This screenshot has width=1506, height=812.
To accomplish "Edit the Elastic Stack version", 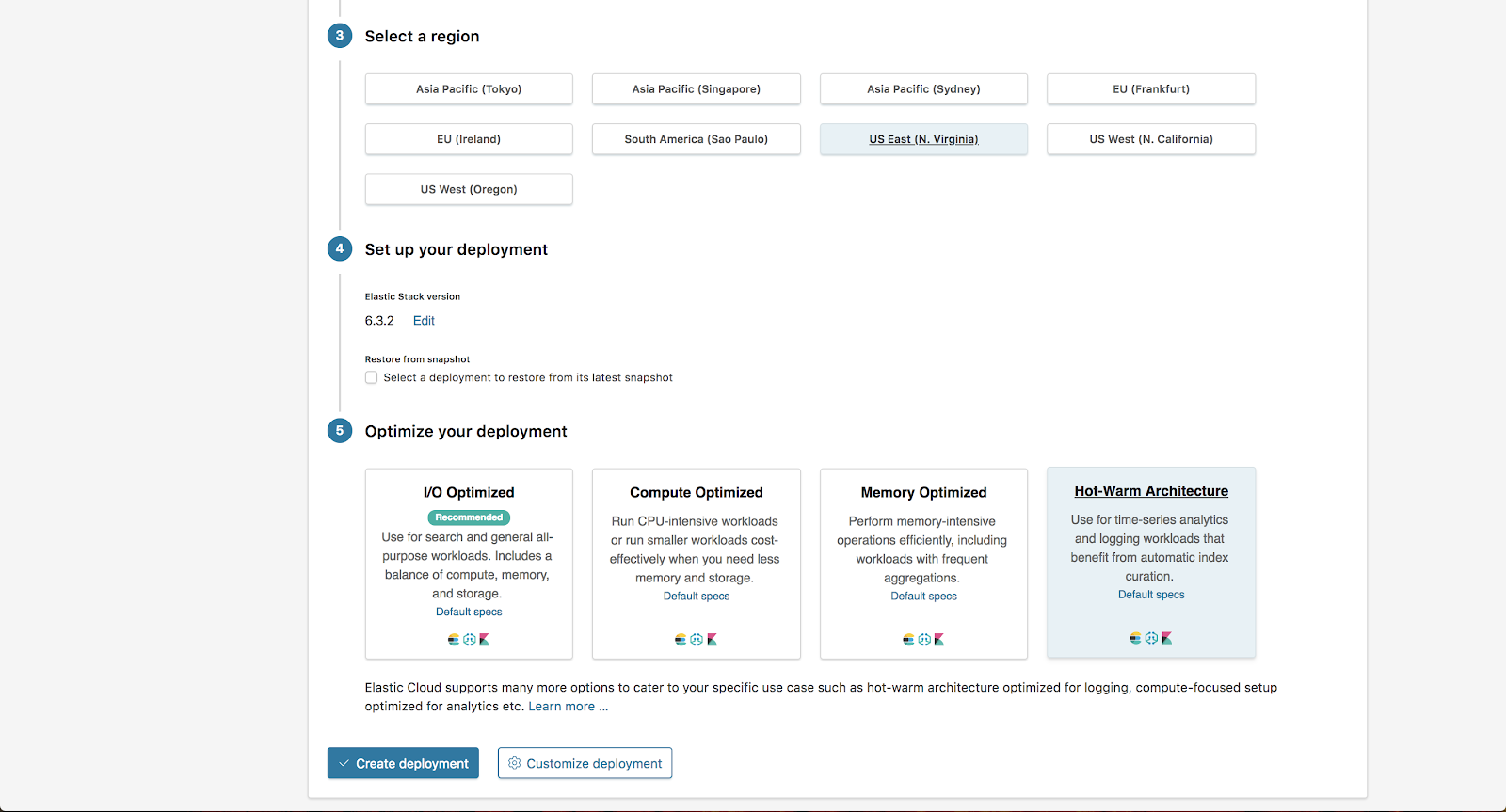I will [x=424, y=321].
